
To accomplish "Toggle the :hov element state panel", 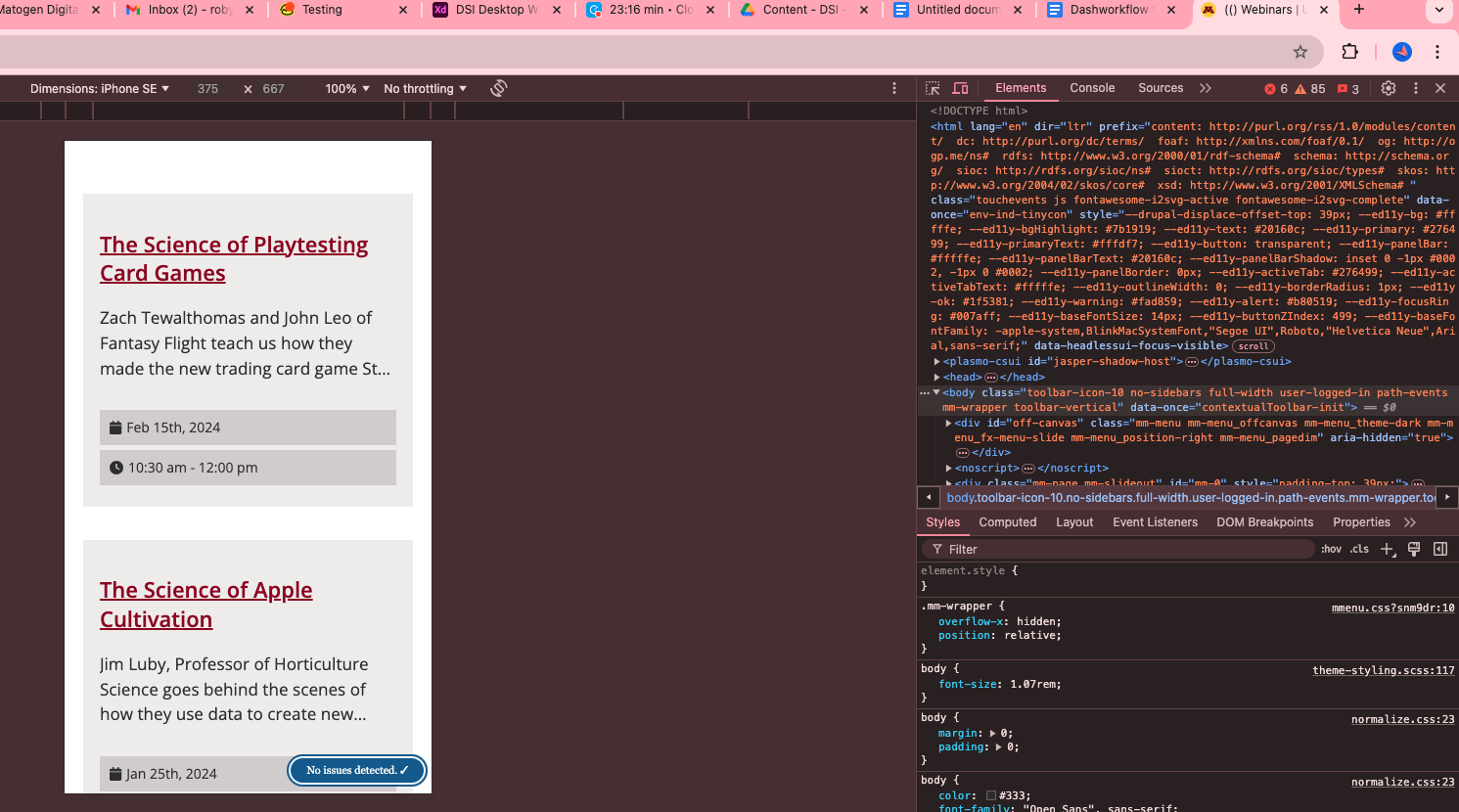I will click(1331, 550).
